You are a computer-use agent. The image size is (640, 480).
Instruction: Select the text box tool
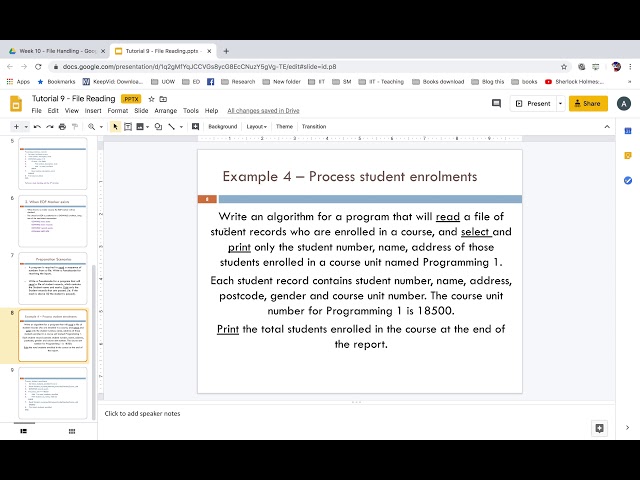pos(128,127)
